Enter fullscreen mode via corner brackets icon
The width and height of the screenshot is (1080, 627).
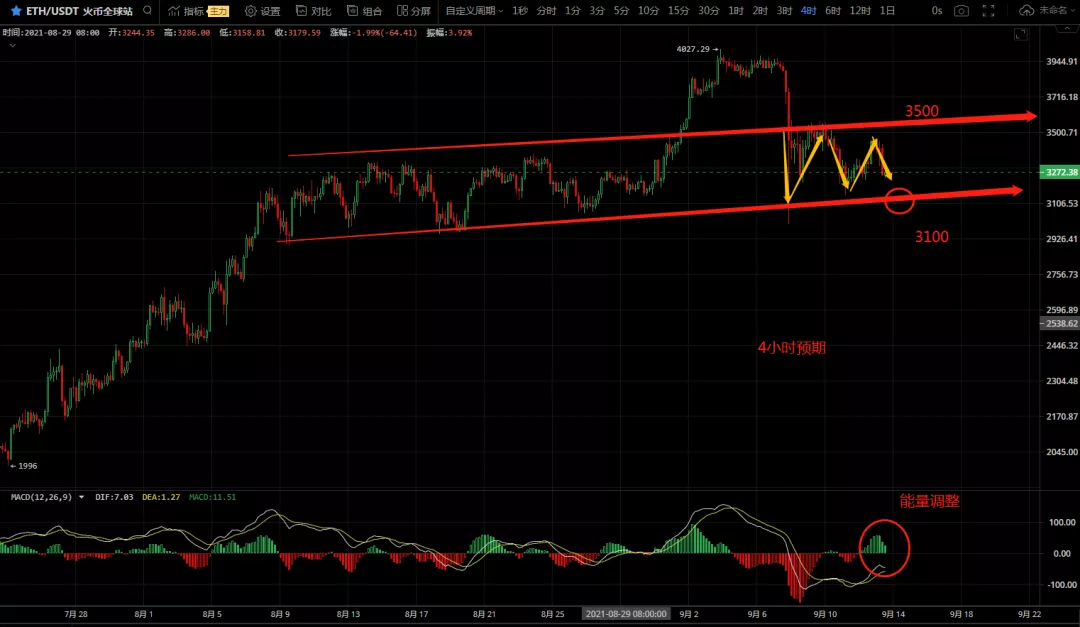point(988,11)
